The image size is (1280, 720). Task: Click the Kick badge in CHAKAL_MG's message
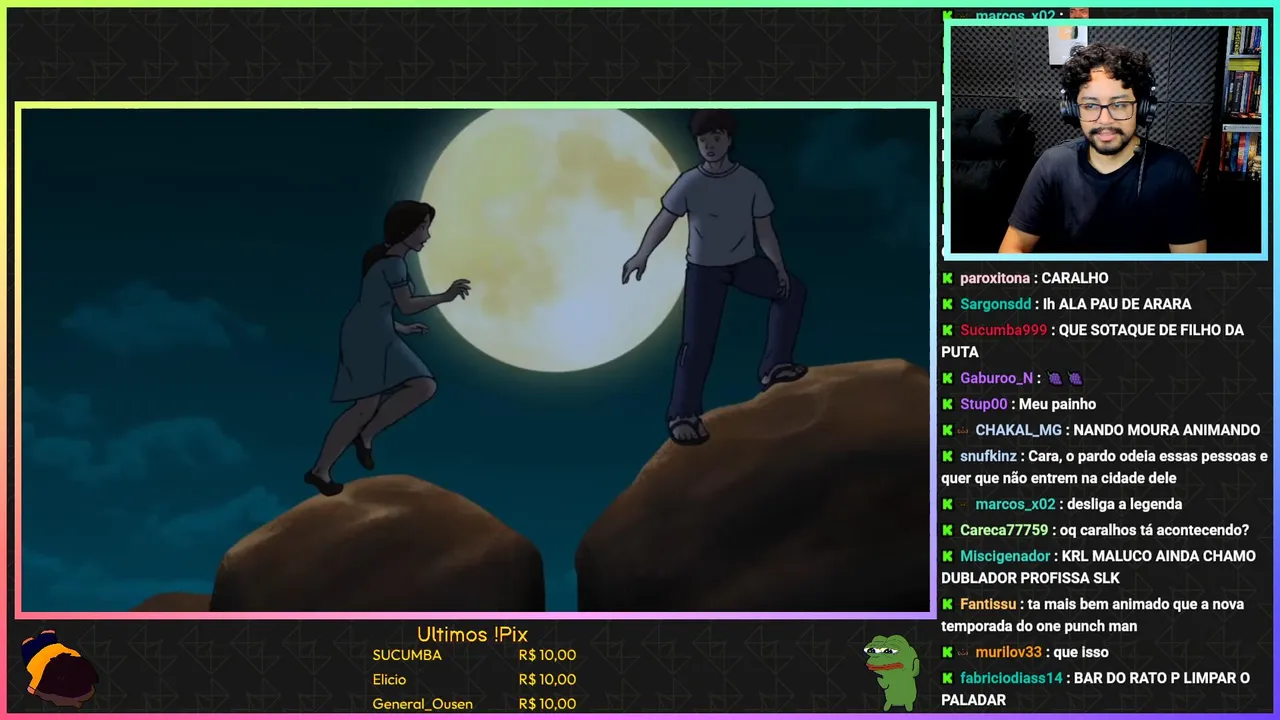click(947, 430)
